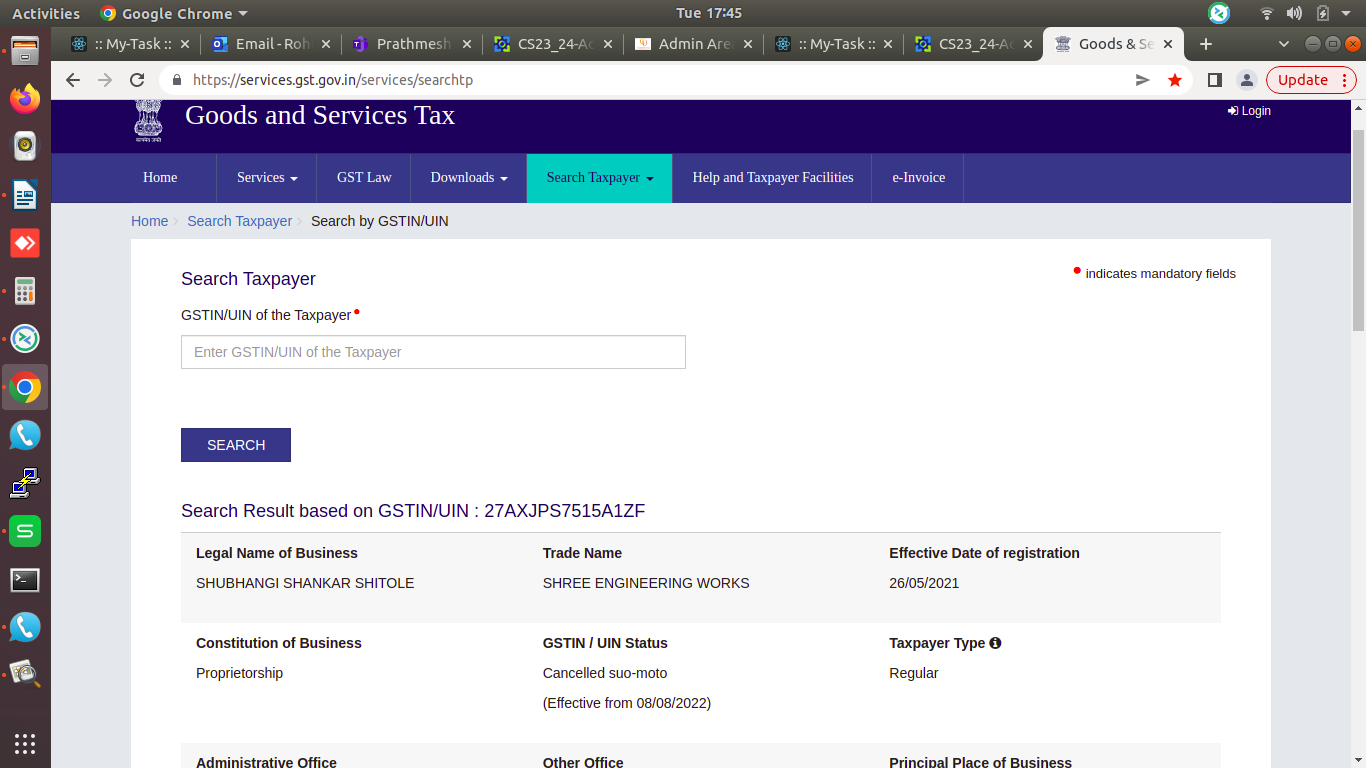Launch Firefox from the dock
Screen dimensions: 1366x768
(x=25, y=98)
